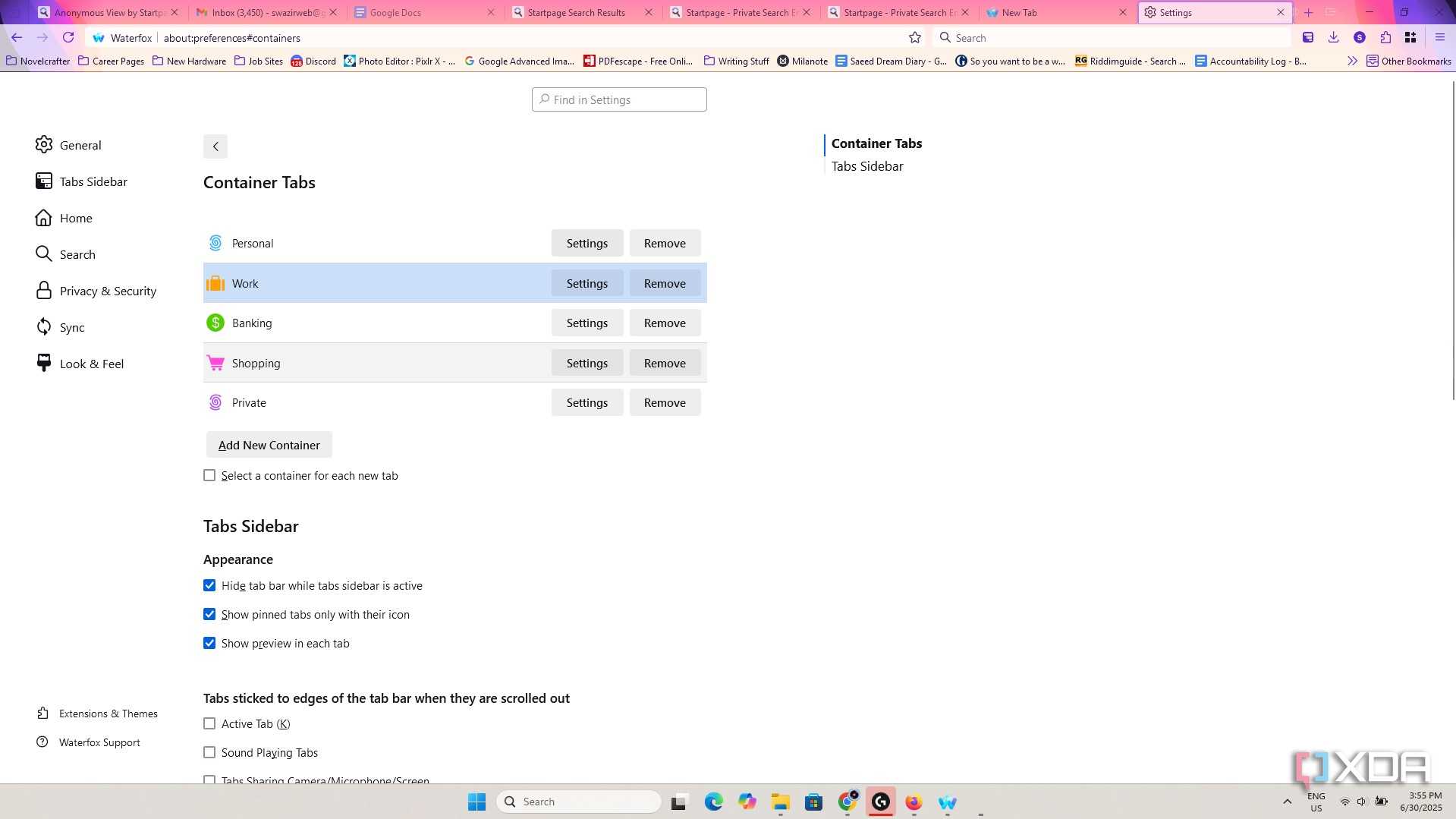Open the Waterfox Support link
The image size is (1456, 819).
88,742
